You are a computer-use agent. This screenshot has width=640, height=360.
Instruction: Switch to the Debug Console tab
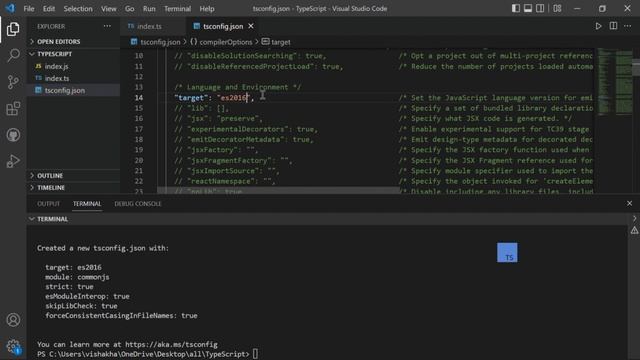tap(138, 204)
